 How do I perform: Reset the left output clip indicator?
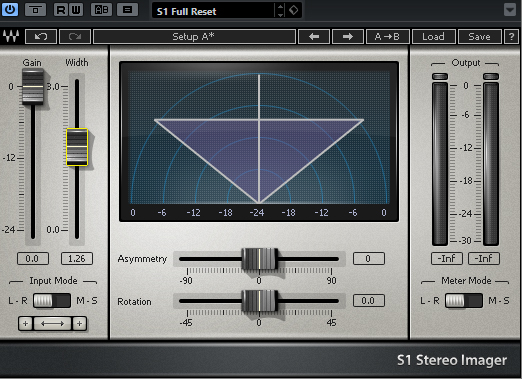click(440, 77)
